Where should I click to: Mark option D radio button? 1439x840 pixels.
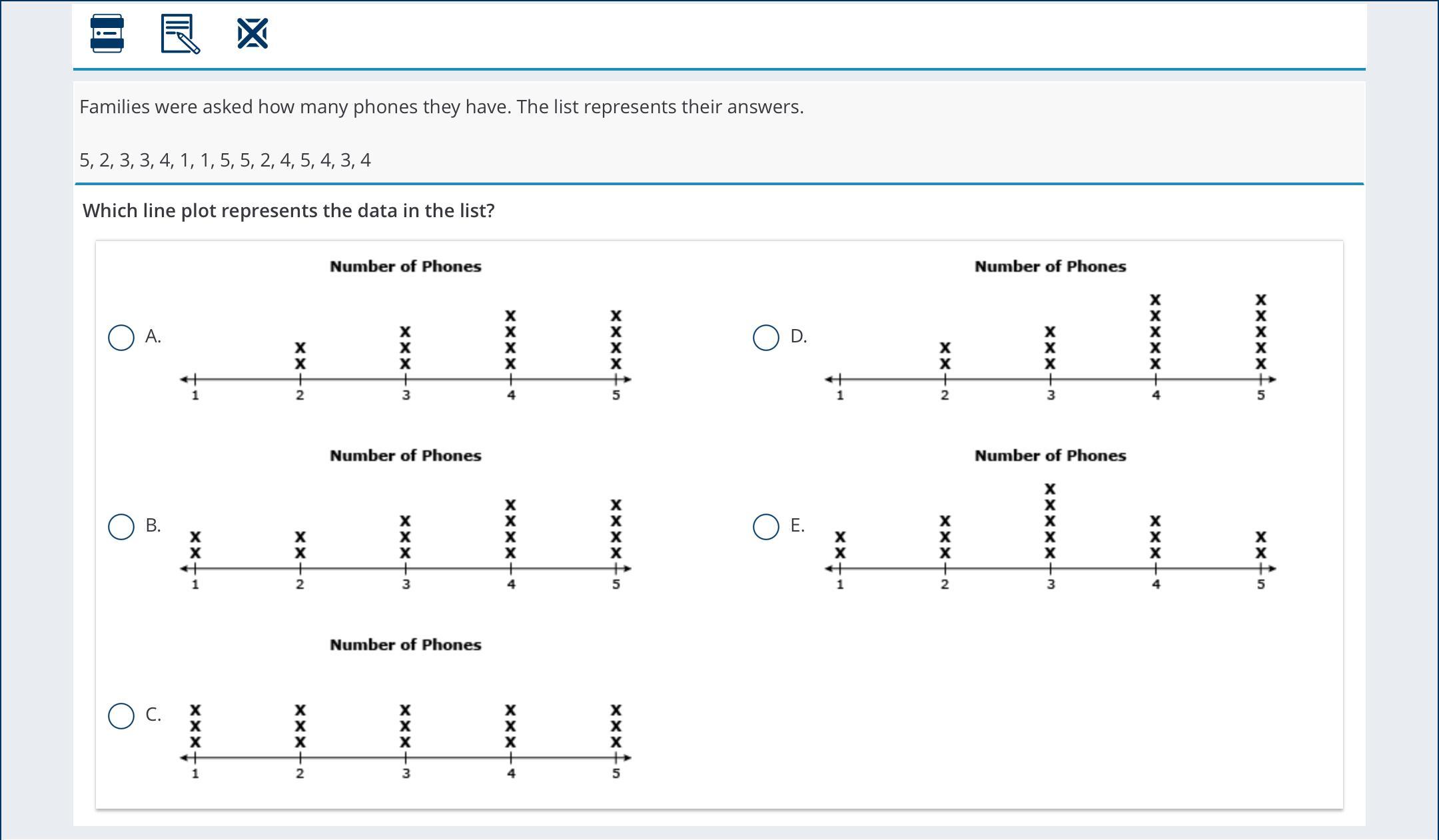tap(765, 337)
